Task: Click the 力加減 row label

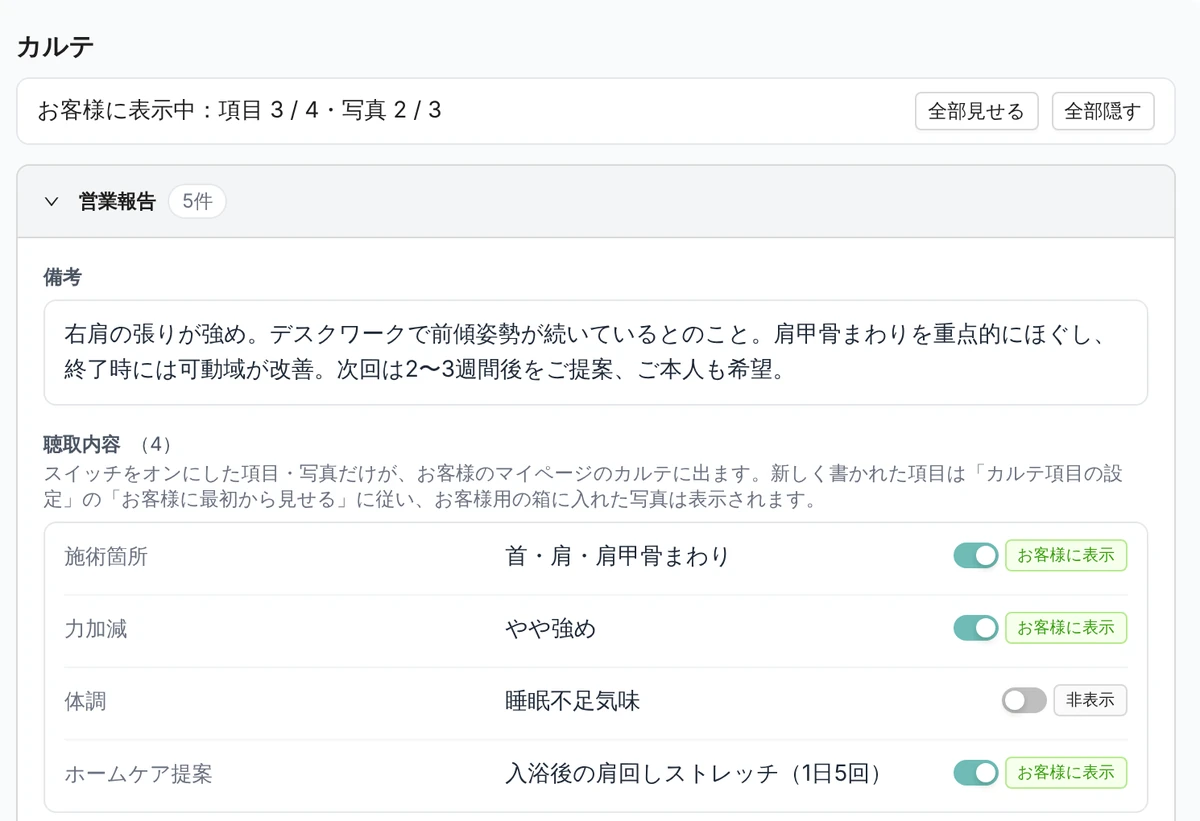Action: click(96, 629)
